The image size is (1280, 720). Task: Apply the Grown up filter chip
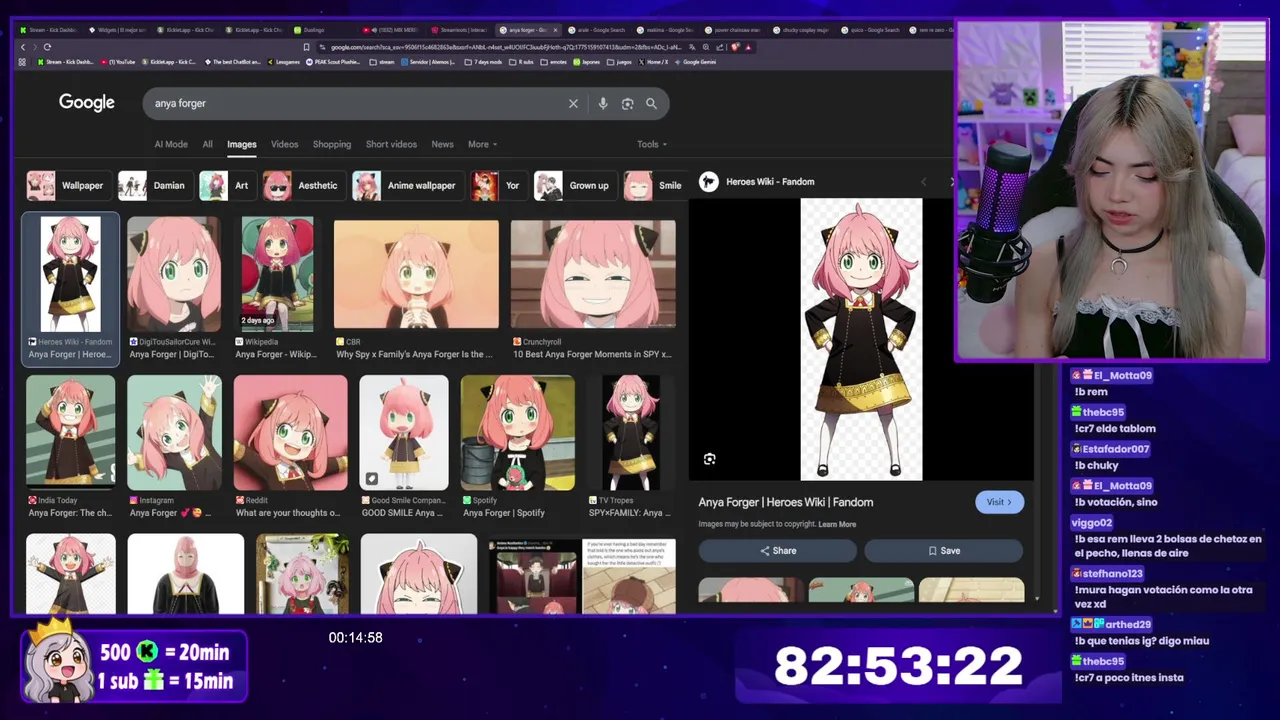(x=574, y=185)
